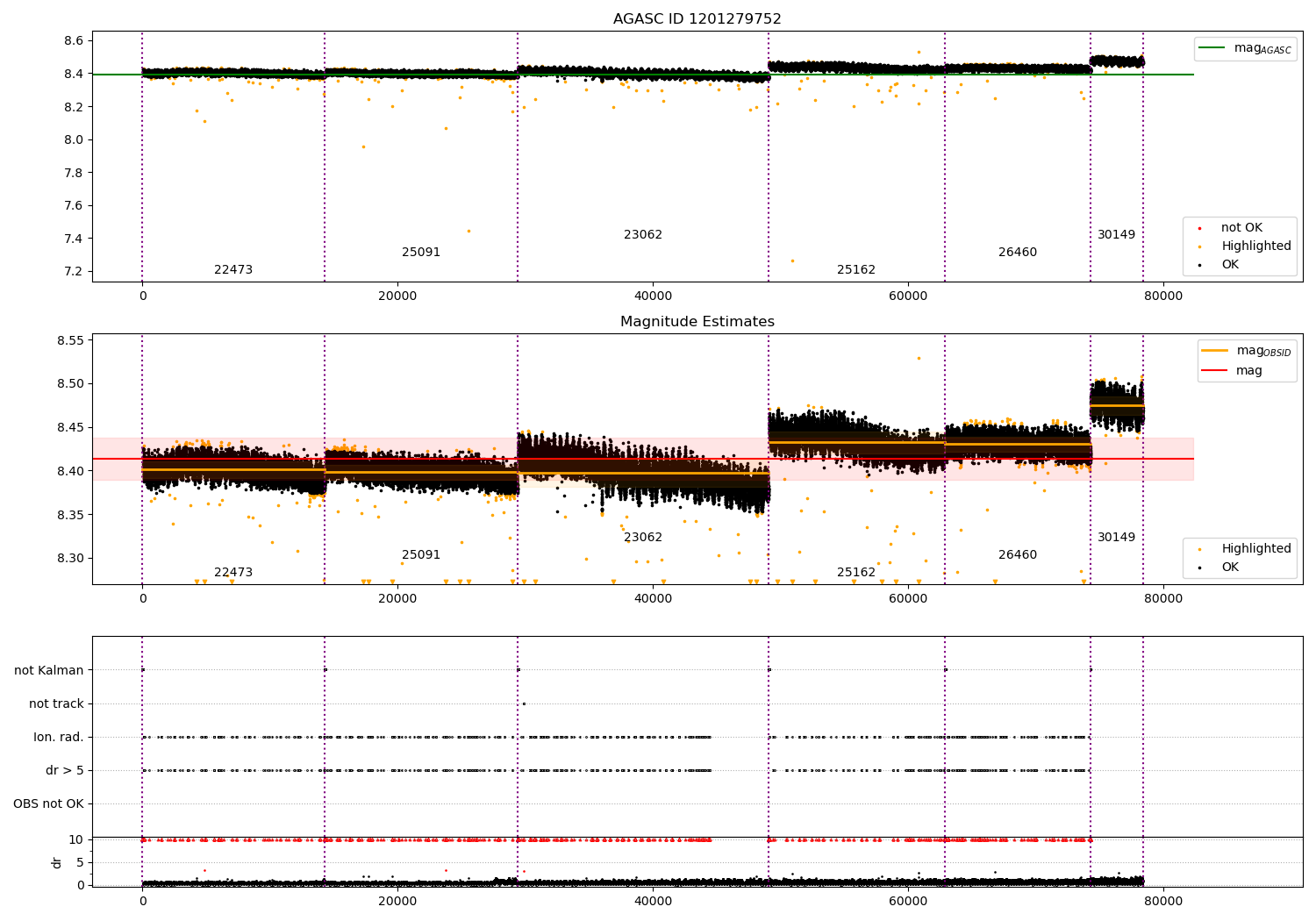Click obsid label 23062 in Magnitude Estimates plot
Viewport: 1316px width, 921px height.
coord(643,538)
